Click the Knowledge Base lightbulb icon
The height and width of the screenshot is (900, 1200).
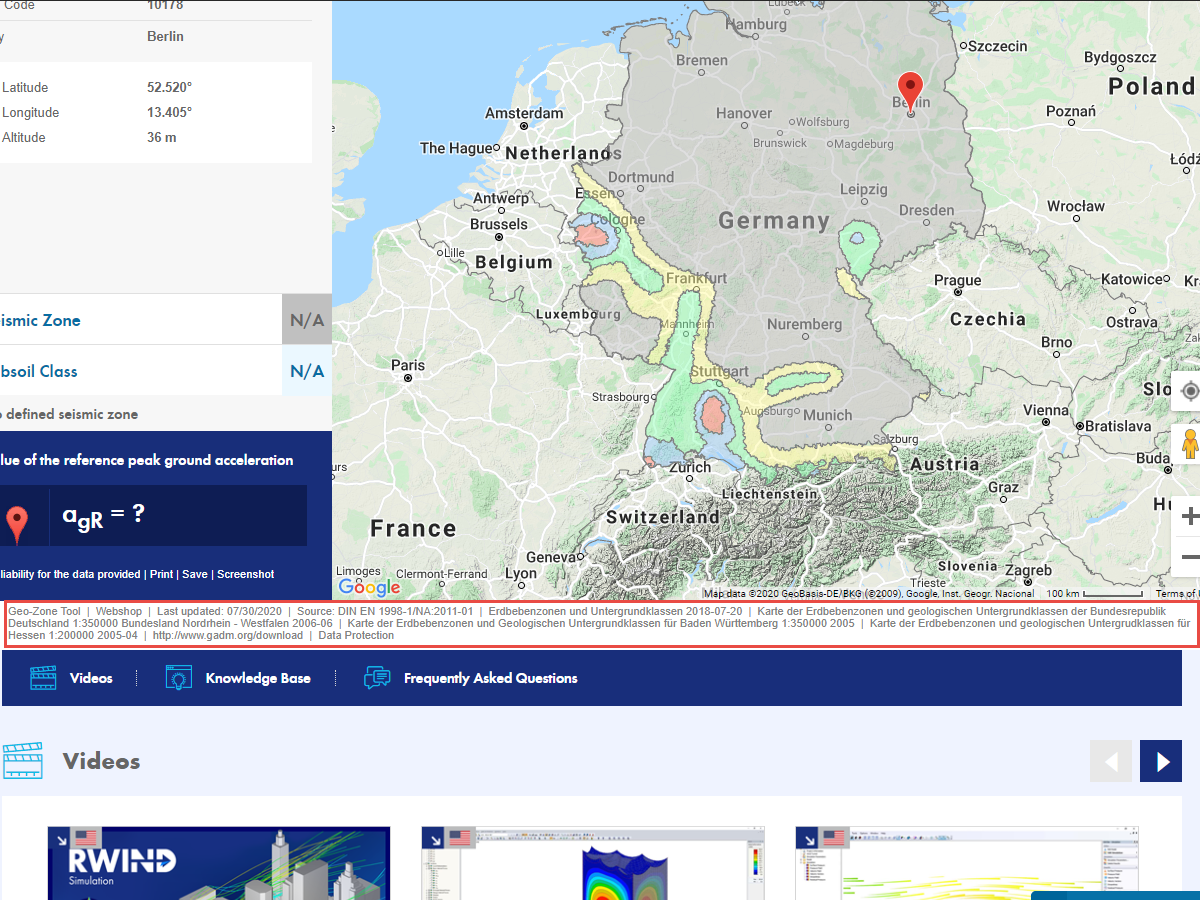click(x=178, y=677)
